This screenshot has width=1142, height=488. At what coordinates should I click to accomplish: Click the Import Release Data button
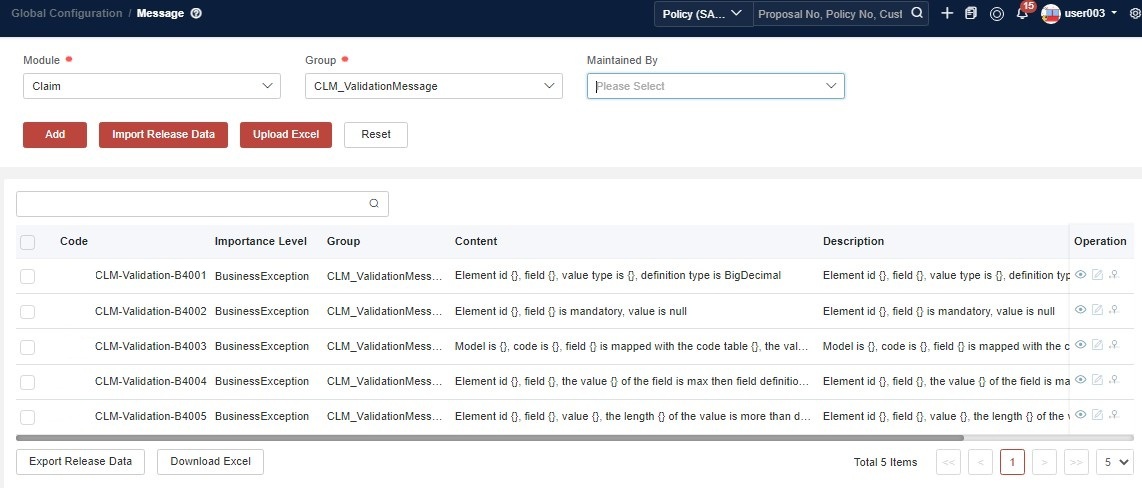[x=163, y=134]
